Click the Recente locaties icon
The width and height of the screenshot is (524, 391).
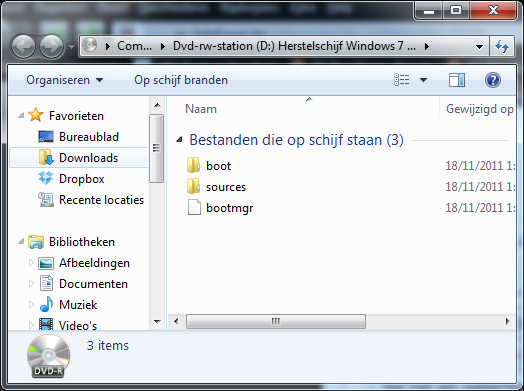[46, 200]
